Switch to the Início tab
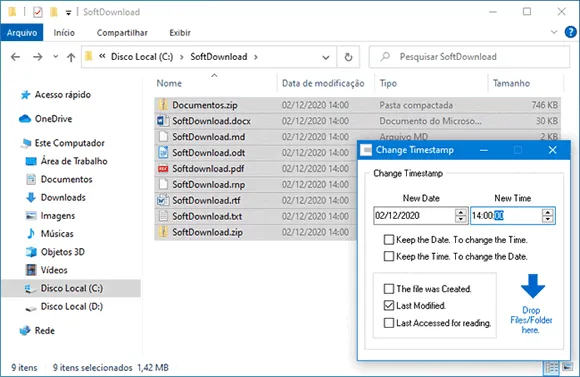 [x=64, y=33]
